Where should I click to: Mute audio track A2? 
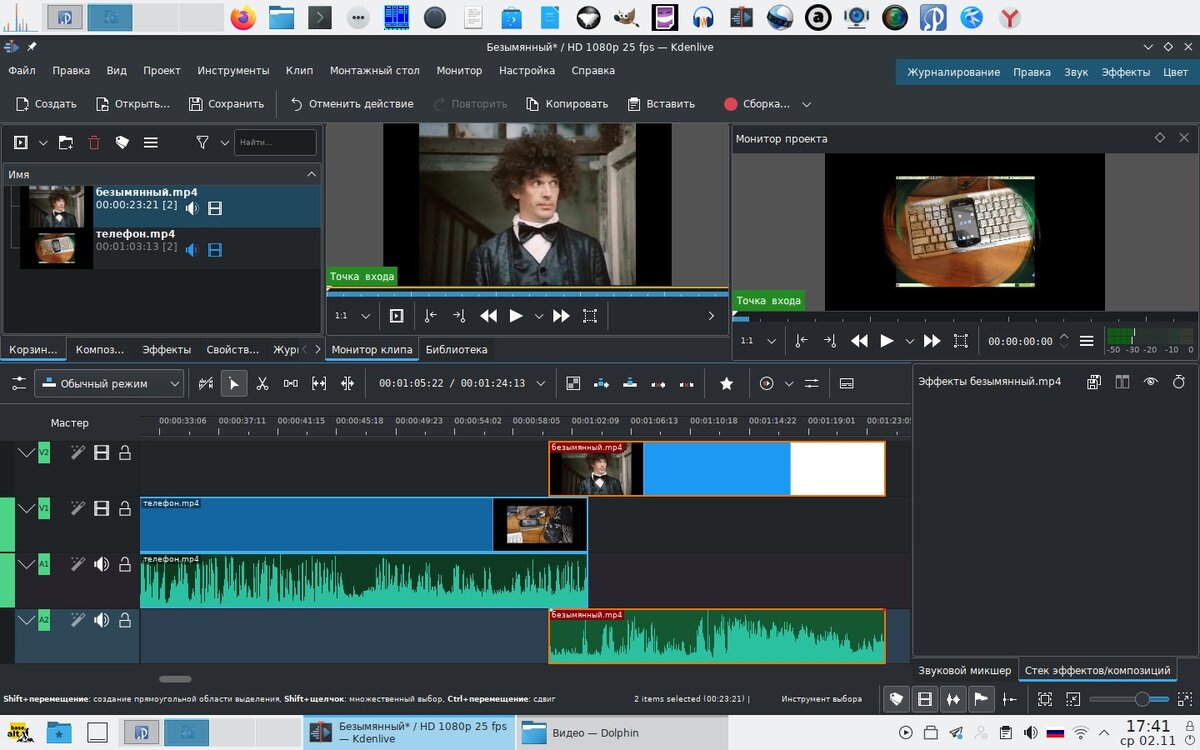[x=101, y=621]
